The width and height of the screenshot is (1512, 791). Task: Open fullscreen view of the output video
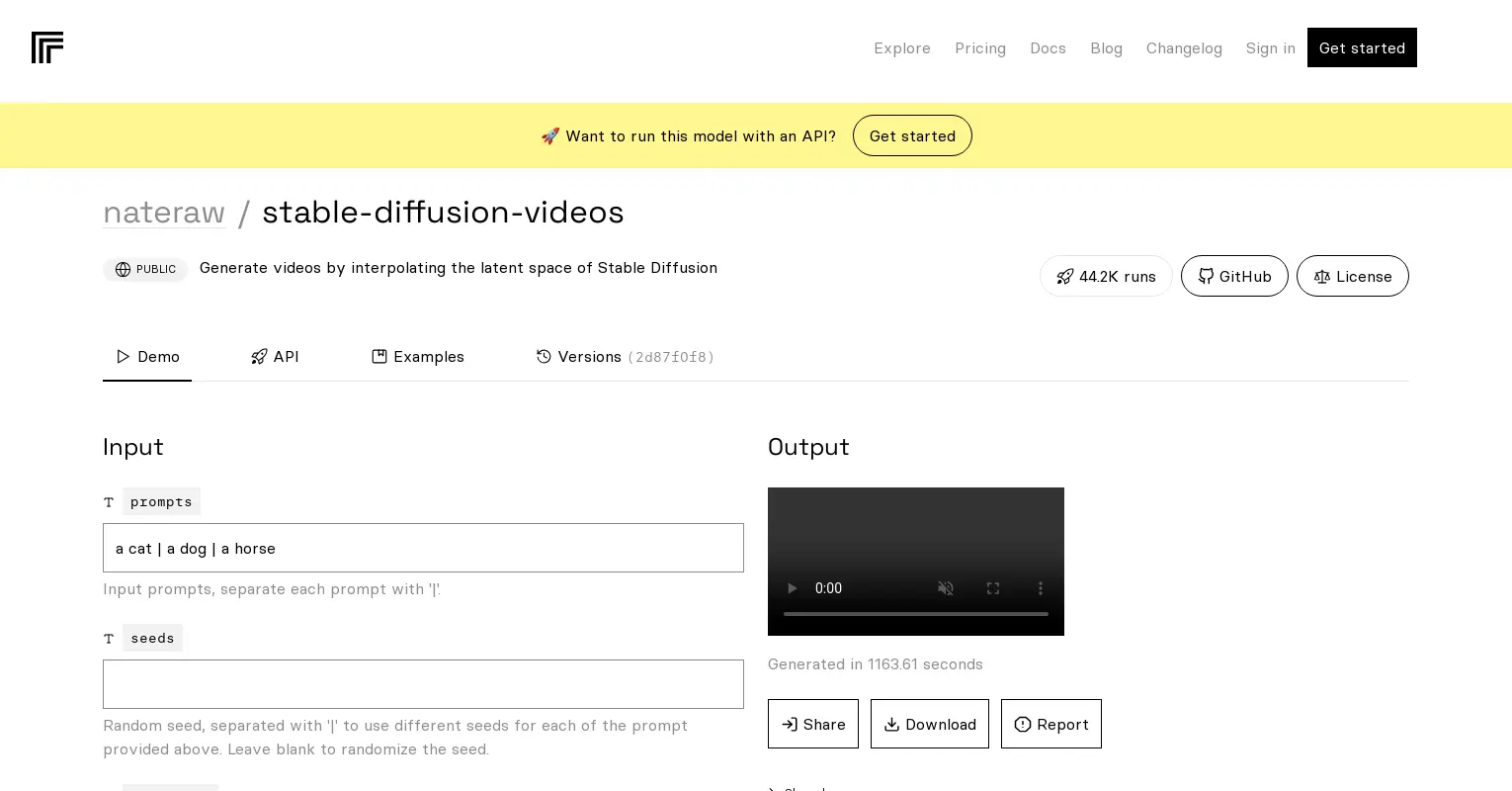pyautogui.click(x=993, y=588)
